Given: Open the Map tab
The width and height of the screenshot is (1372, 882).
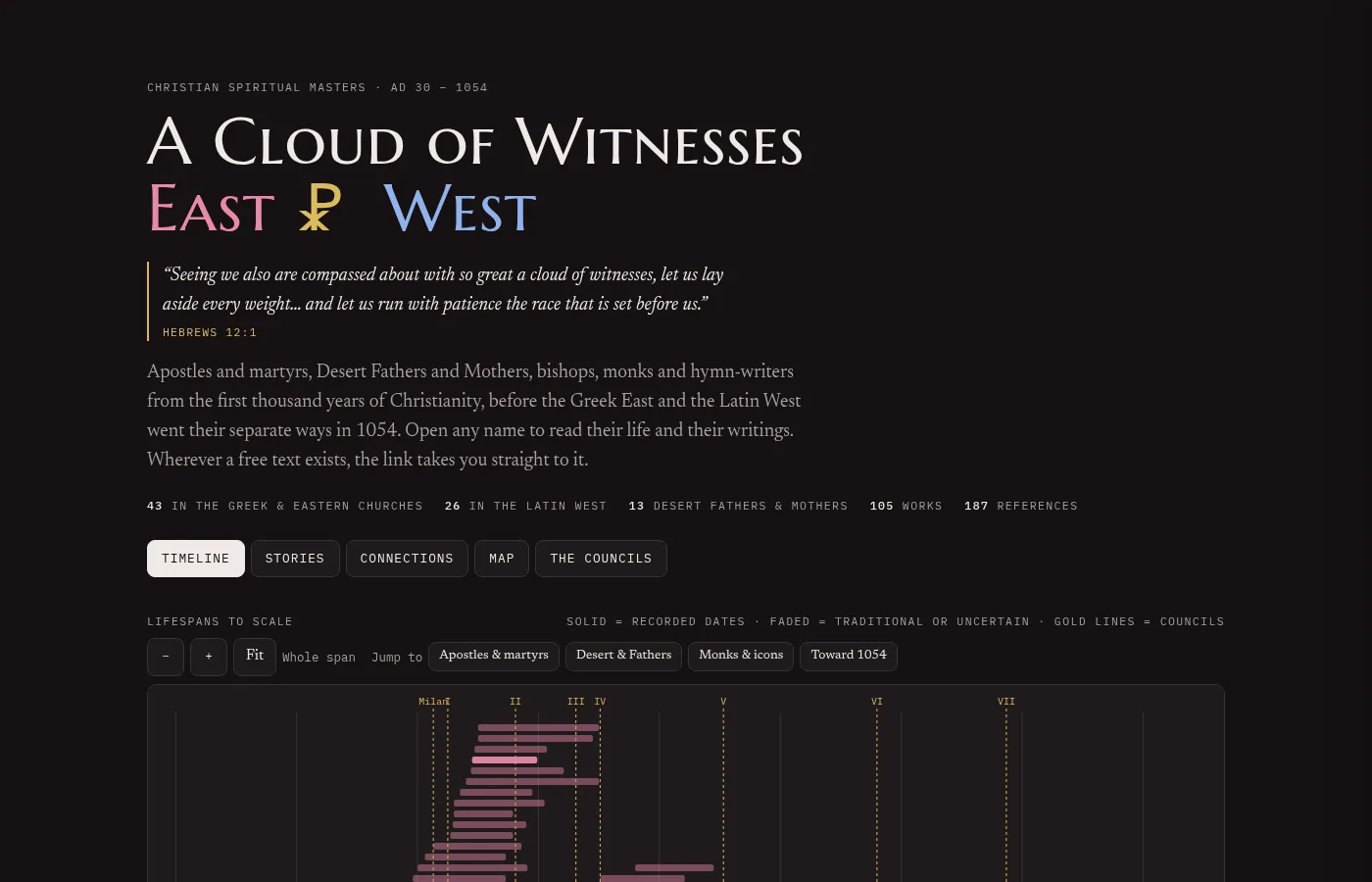Looking at the screenshot, I should coord(502,559).
